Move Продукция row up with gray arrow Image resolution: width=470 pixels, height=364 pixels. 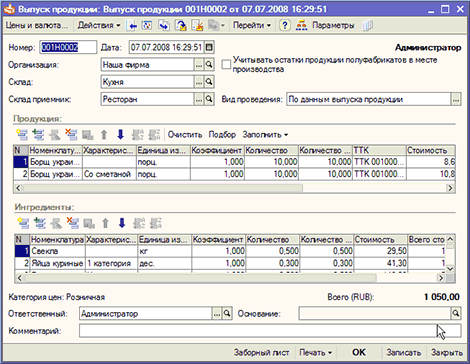tap(104, 135)
